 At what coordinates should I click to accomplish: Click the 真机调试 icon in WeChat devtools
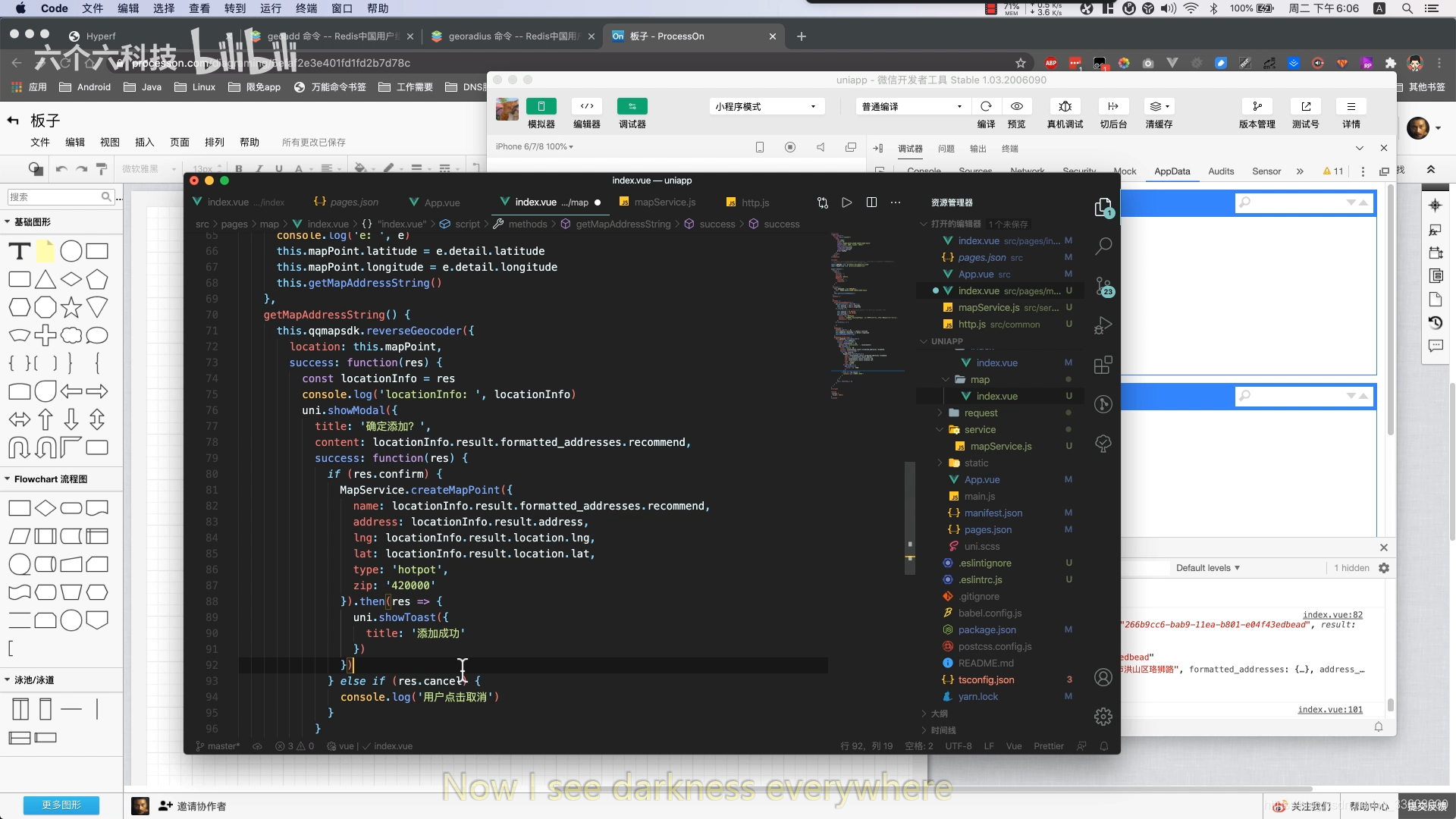1065,107
